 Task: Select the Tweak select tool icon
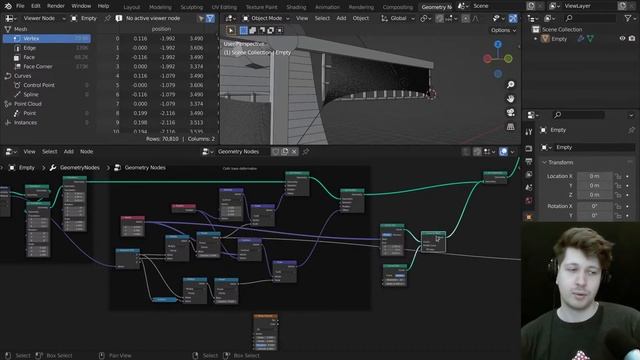coord(231,30)
